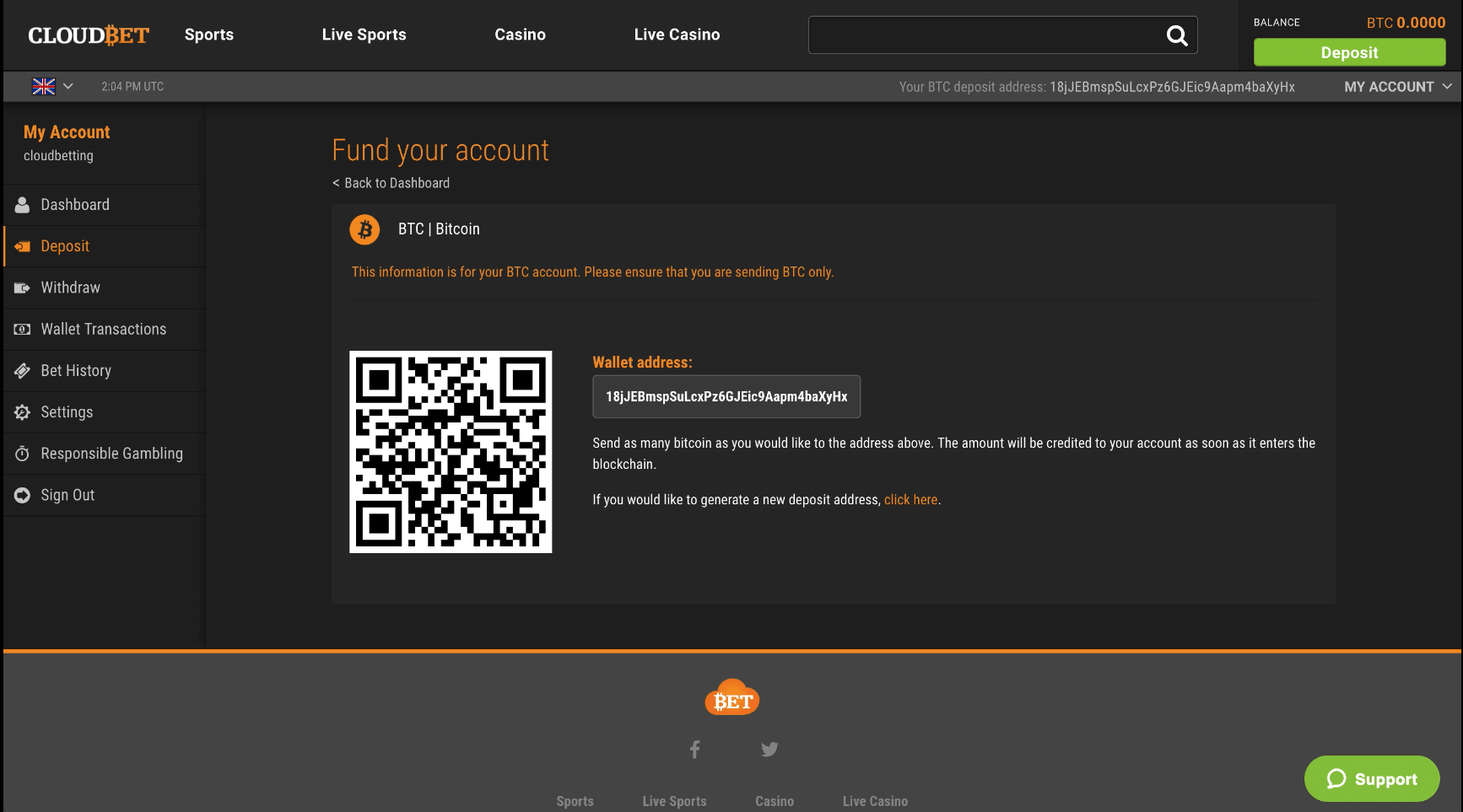Click the BTC deposit address in the top bar
The height and width of the screenshot is (812, 1463).
coord(1172,87)
